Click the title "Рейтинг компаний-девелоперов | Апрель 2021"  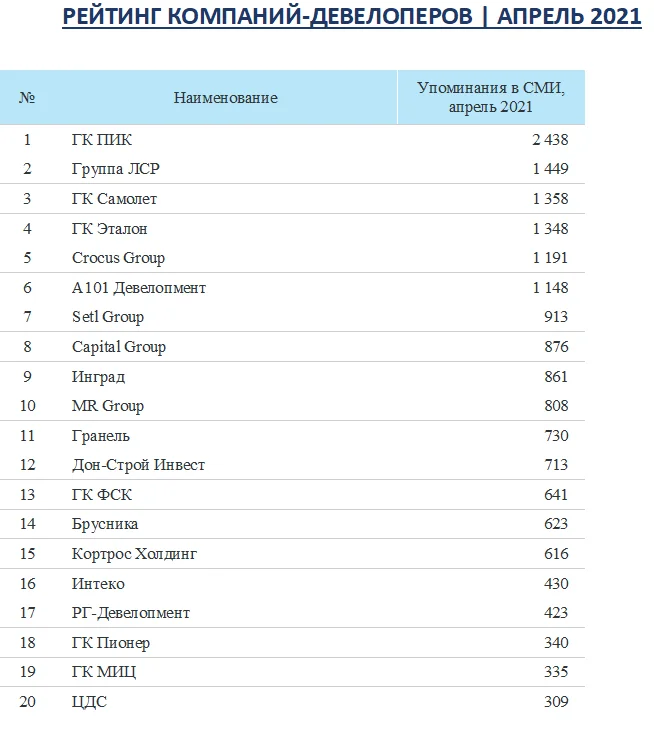[352, 18]
